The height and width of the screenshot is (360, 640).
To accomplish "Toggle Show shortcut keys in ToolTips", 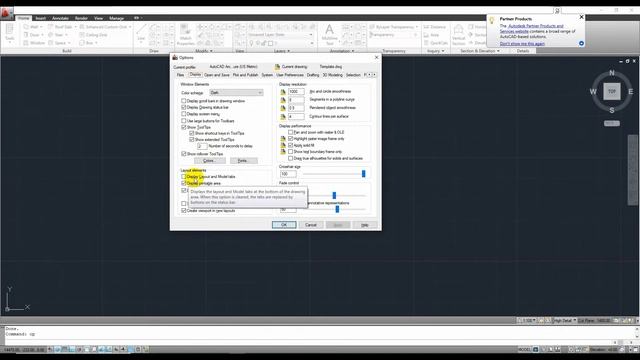I will [191, 133].
